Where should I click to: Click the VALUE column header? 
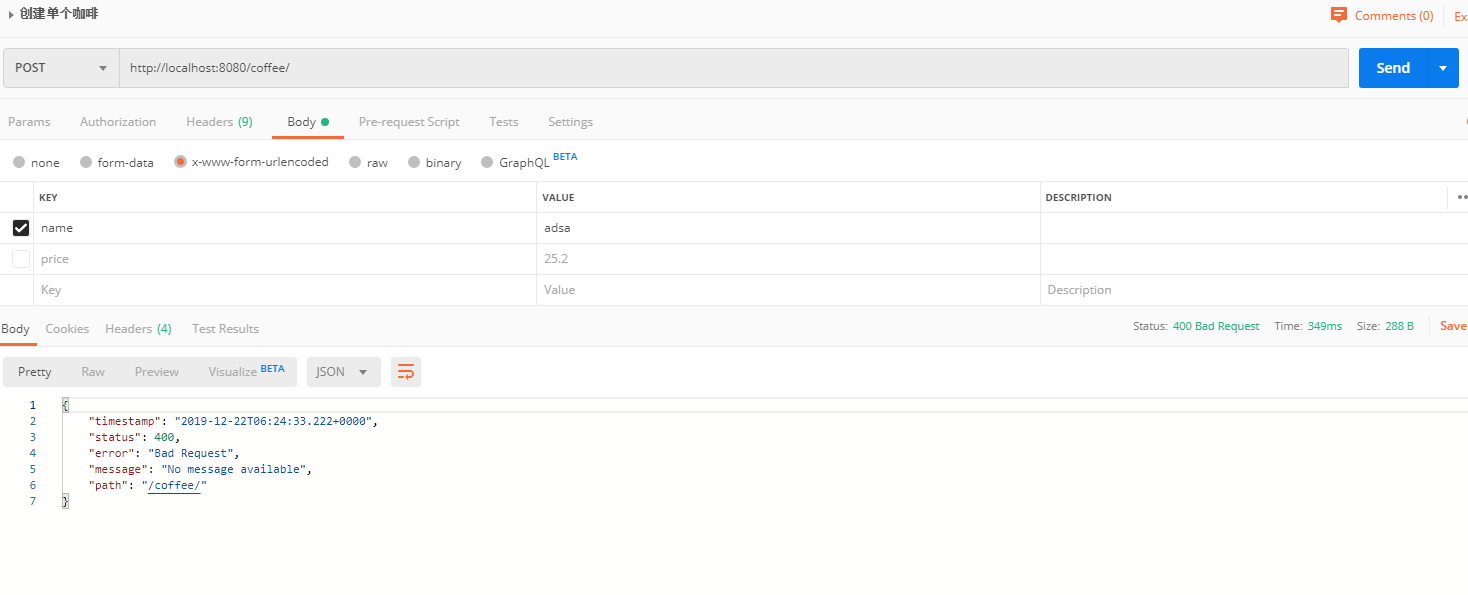pyautogui.click(x=558, y=198)
